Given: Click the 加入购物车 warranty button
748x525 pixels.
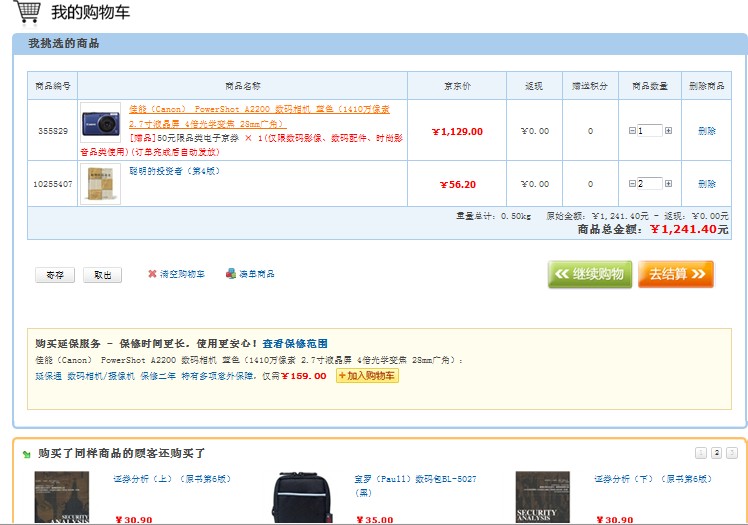Looking at the screenshot, I should [367, 376].
